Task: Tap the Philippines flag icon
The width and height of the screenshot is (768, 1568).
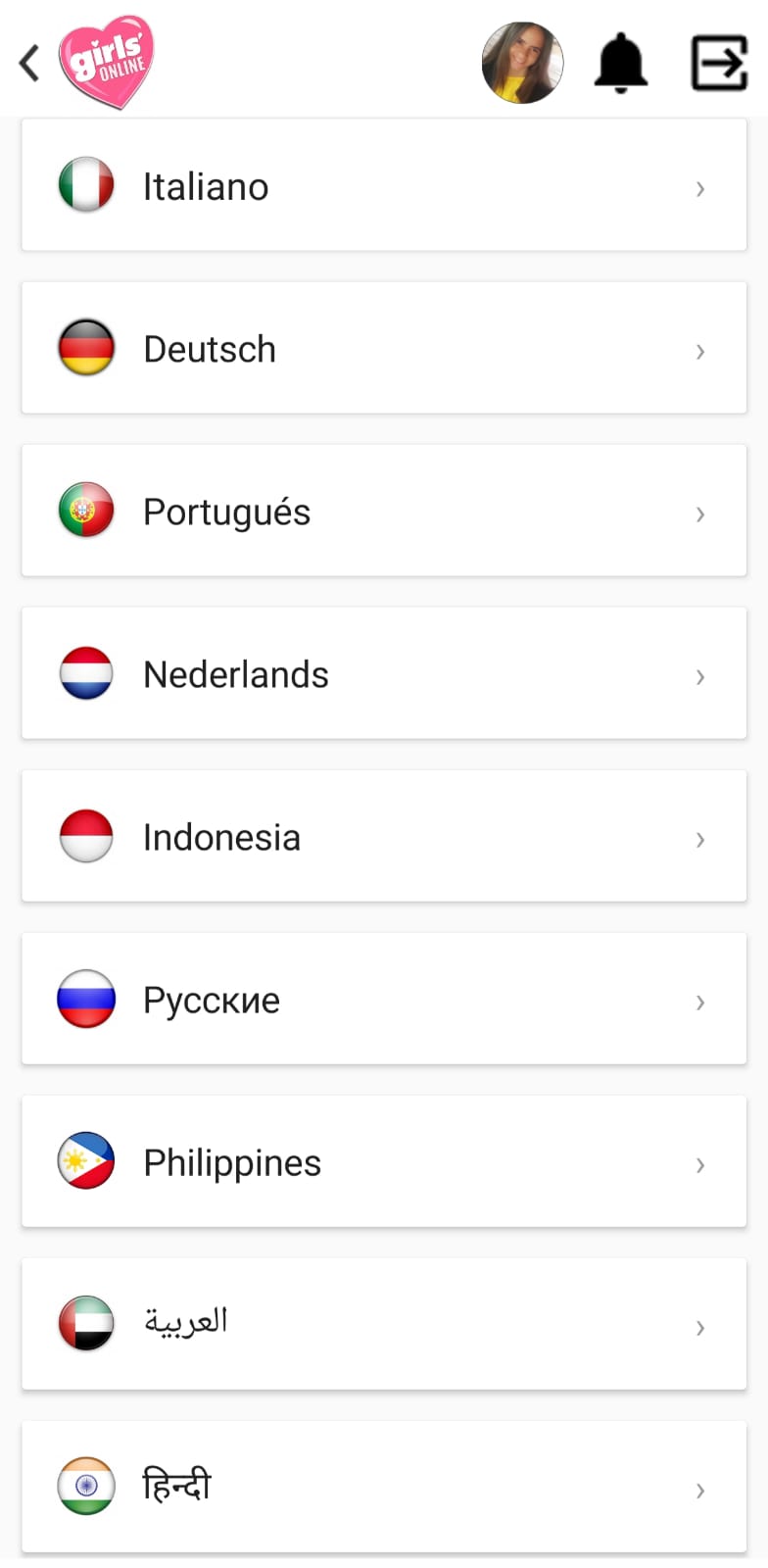Action: tap(86, 1161)
